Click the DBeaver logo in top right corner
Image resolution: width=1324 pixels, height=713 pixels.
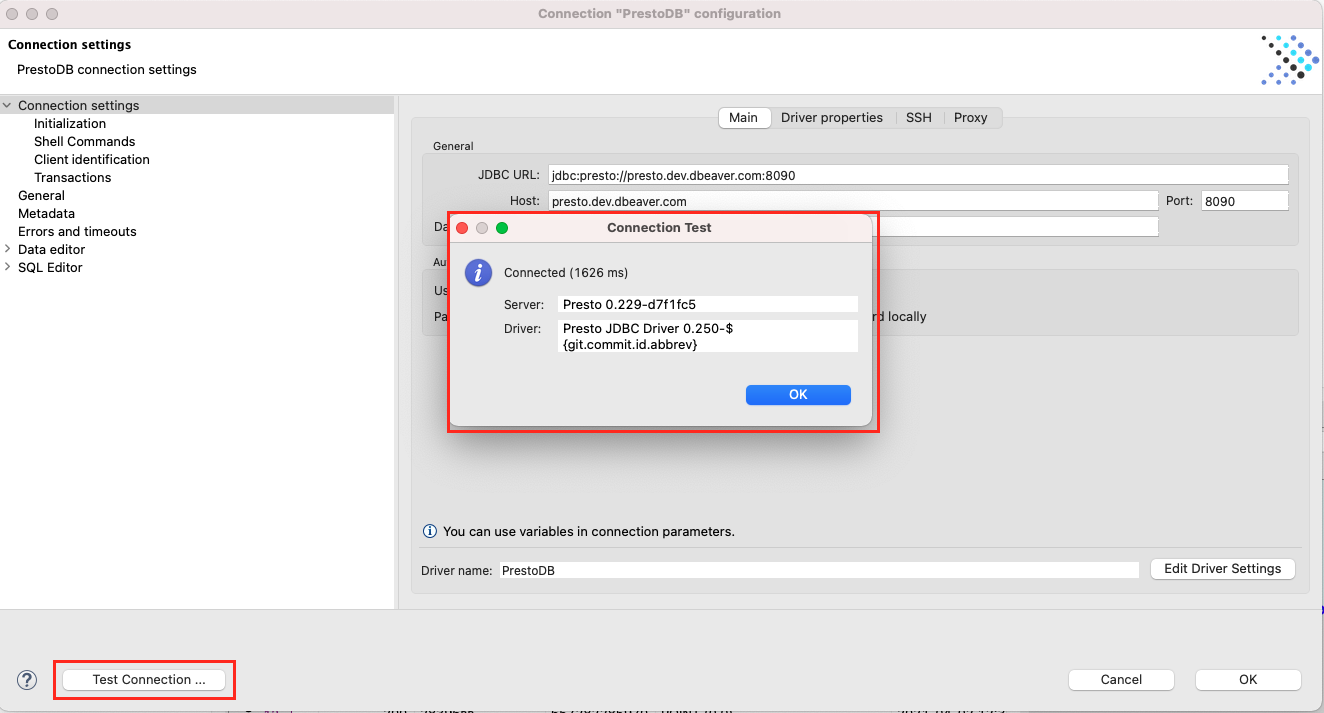pos(1289,60)
